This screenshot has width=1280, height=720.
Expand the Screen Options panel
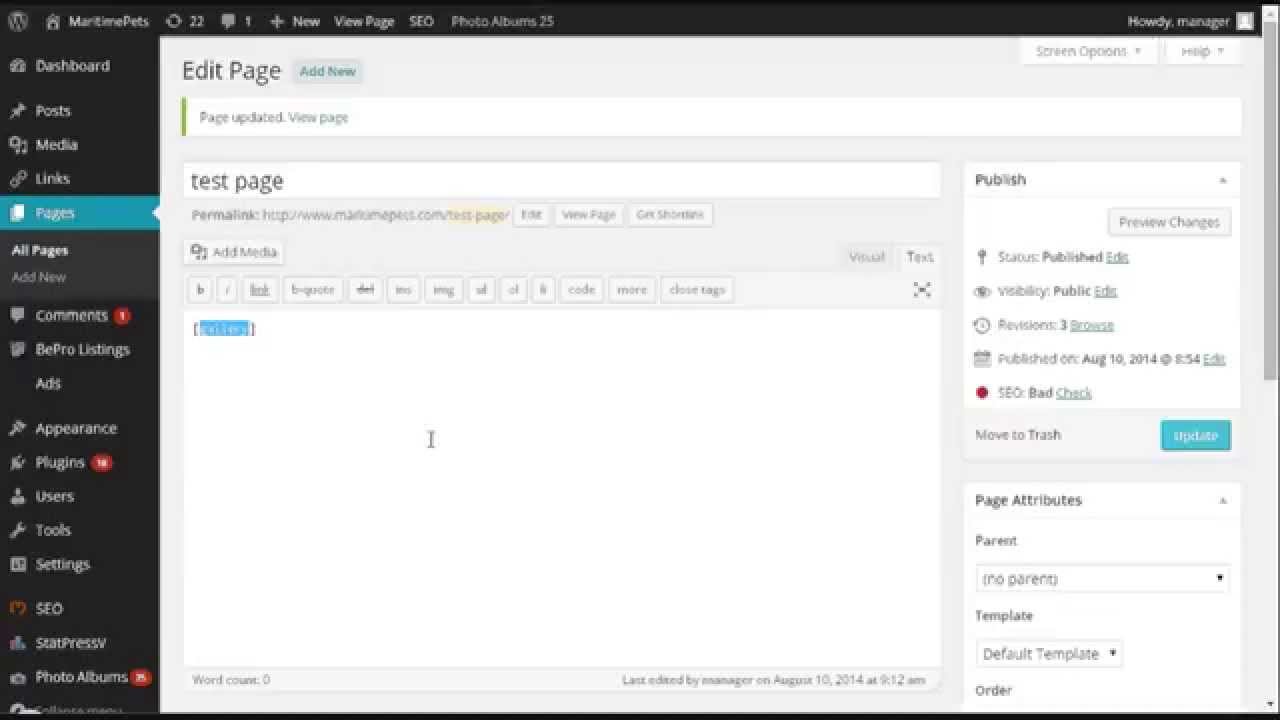1089,51
